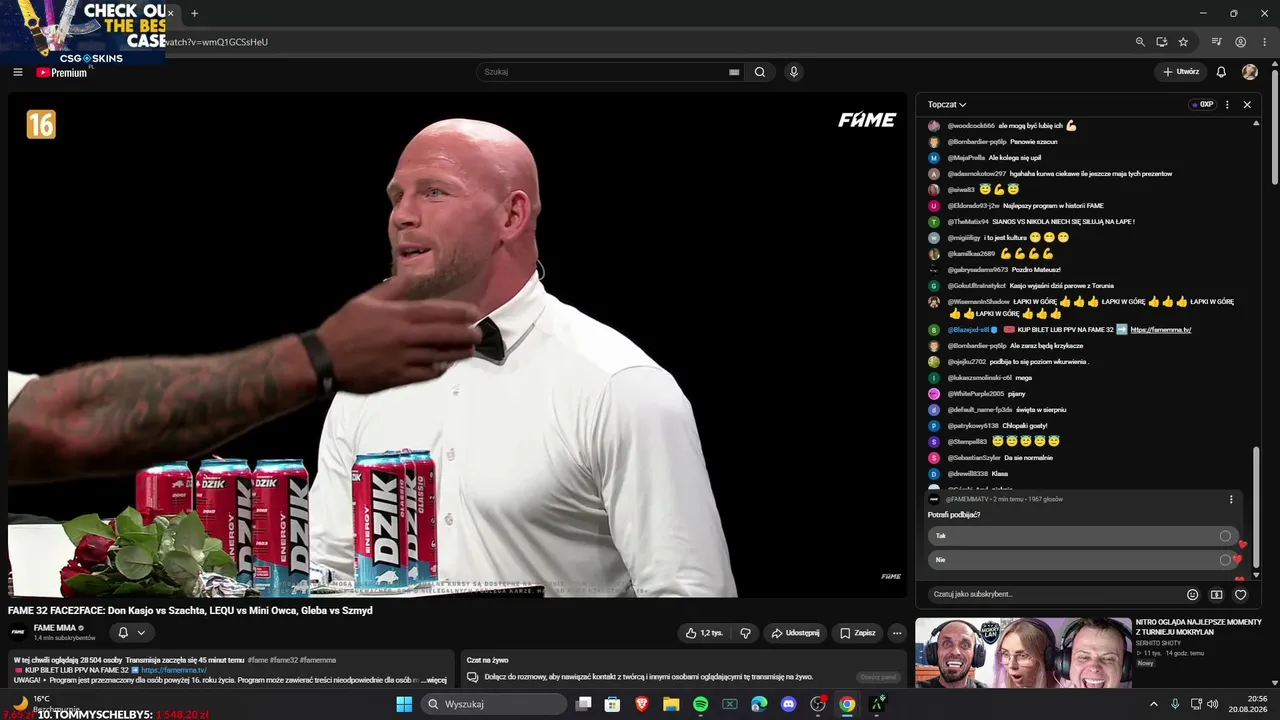Open the emoji picker in chat

tap(1192, 594)
